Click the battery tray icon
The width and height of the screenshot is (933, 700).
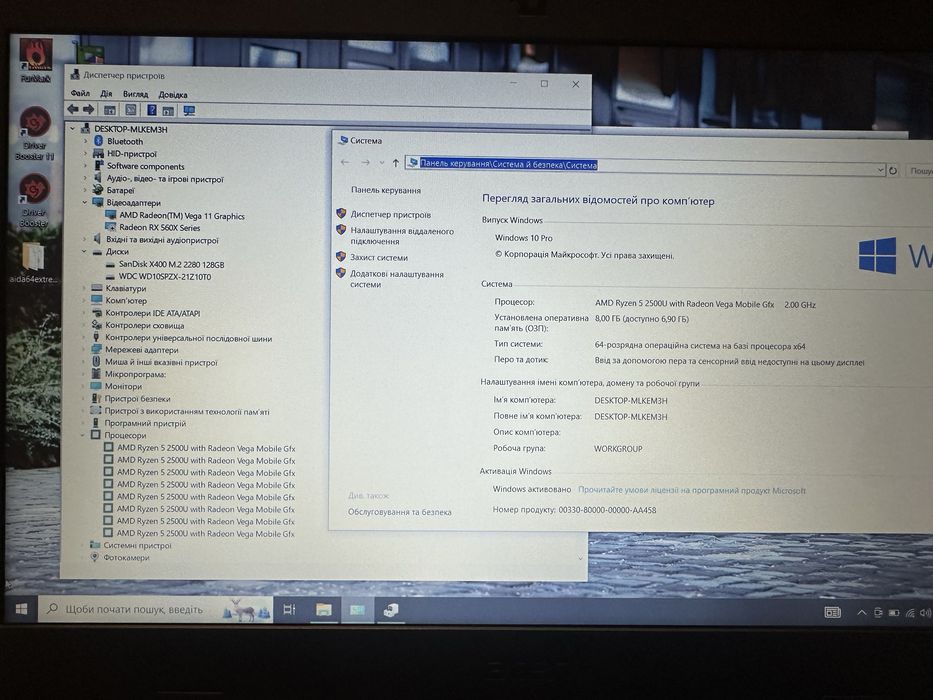[894, 612]
